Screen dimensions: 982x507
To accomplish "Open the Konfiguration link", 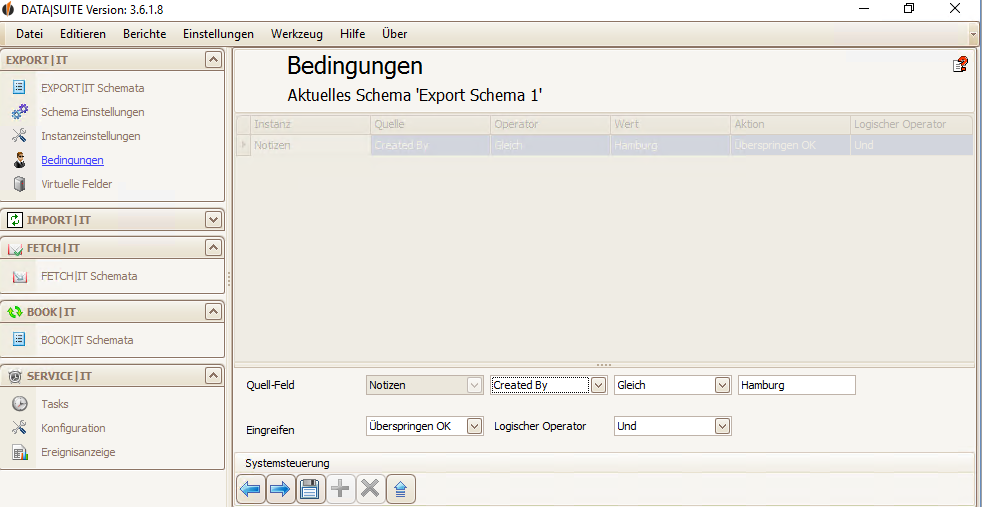I will click(73, 428).
